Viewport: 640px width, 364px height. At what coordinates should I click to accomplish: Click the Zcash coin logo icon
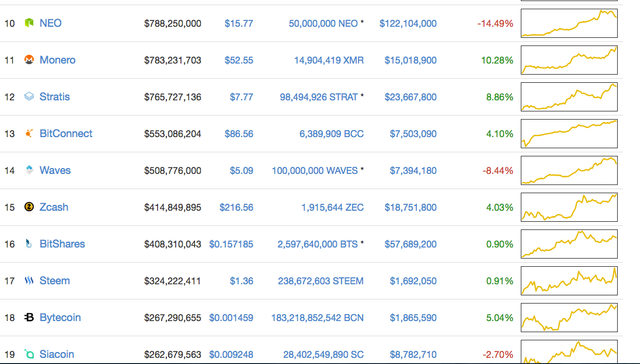29,207
